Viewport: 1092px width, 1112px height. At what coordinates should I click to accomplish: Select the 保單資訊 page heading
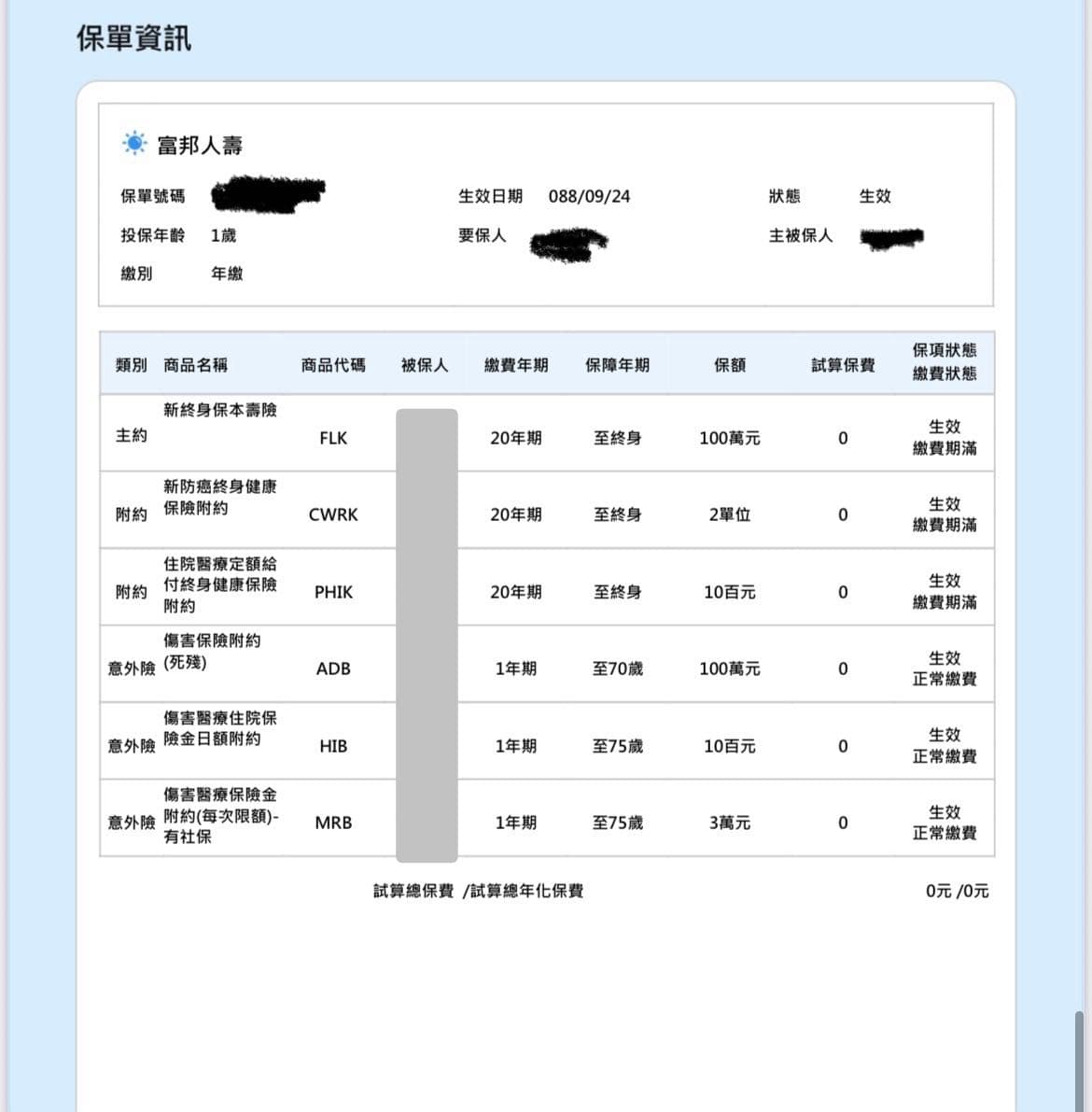134,38
